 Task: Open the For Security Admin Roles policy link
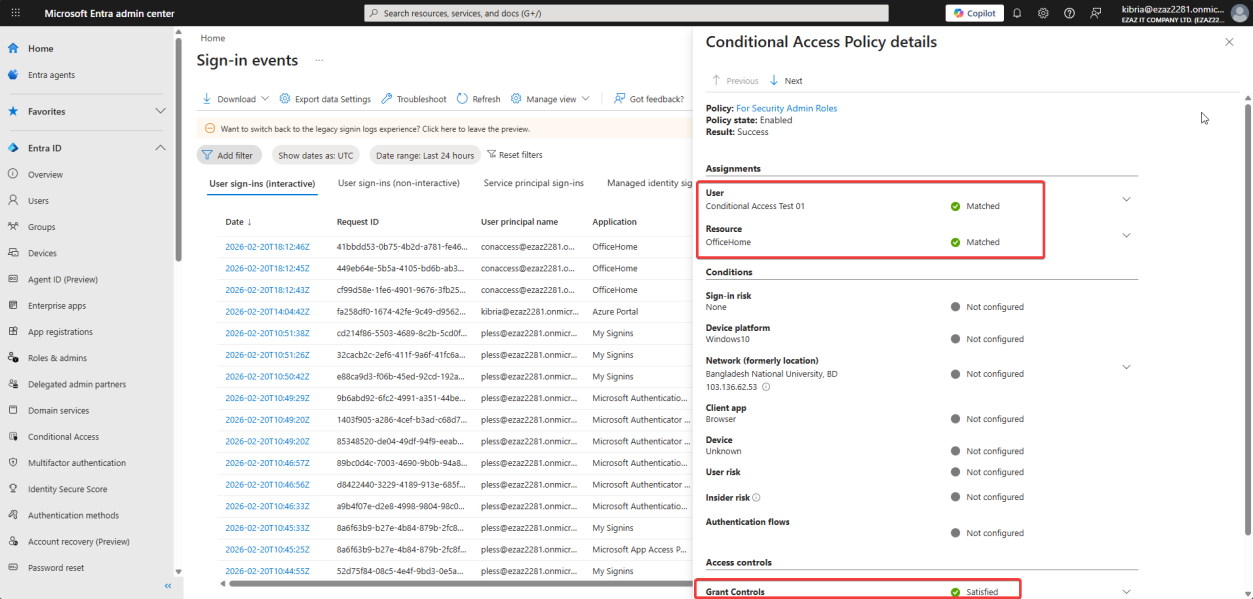[787, 108]
